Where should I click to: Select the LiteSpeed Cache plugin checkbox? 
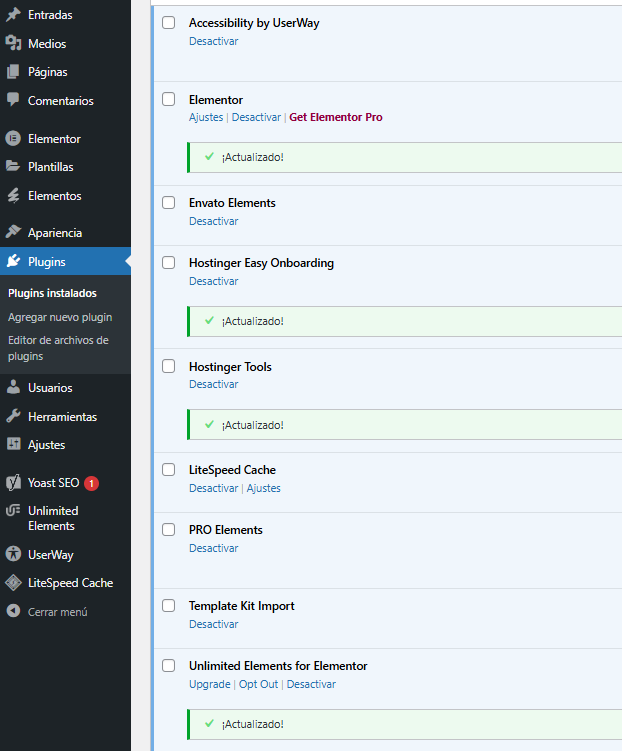pyautogui.click(x=169, y=469)
